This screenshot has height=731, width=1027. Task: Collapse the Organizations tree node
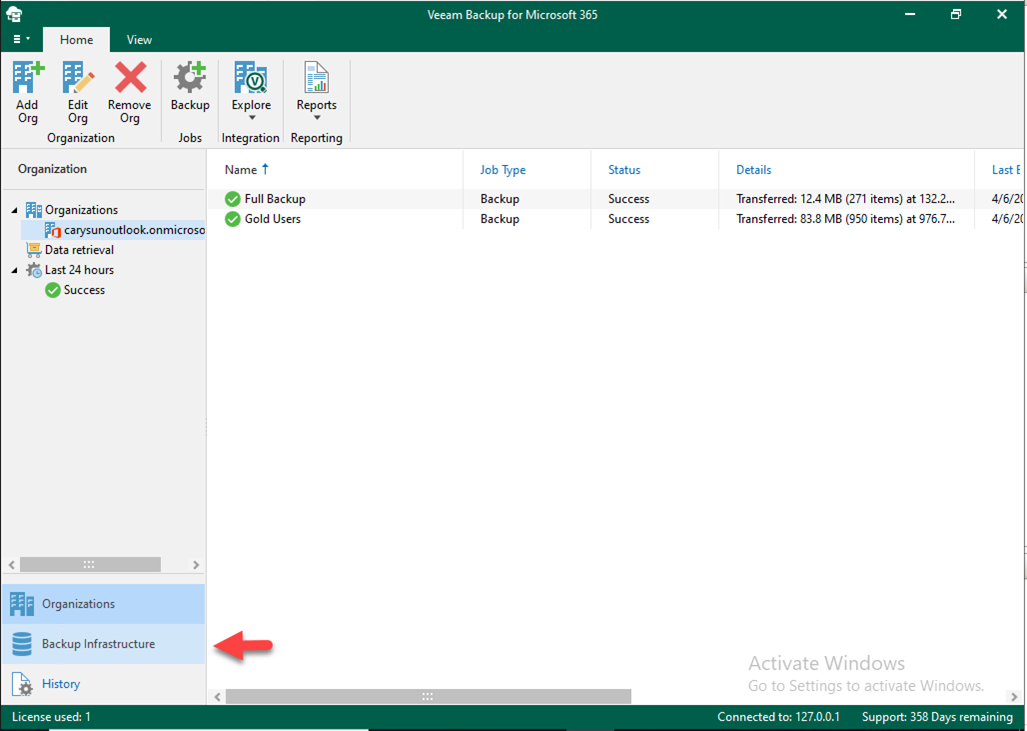pos(14,210)
